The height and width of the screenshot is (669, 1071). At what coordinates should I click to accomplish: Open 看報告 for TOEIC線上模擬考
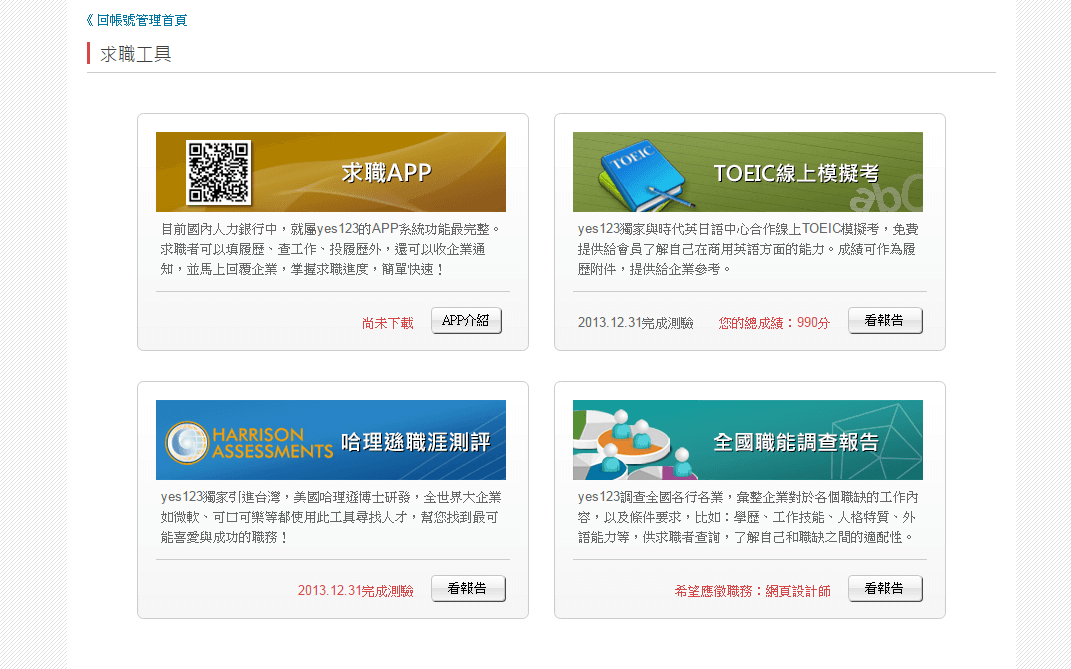(885, 320)
